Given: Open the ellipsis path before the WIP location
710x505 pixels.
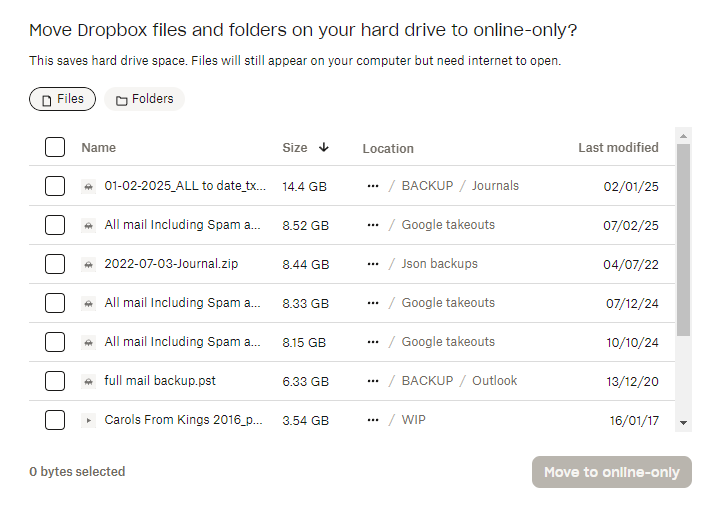Looking at the screenshot, I should tap(373, 420).
